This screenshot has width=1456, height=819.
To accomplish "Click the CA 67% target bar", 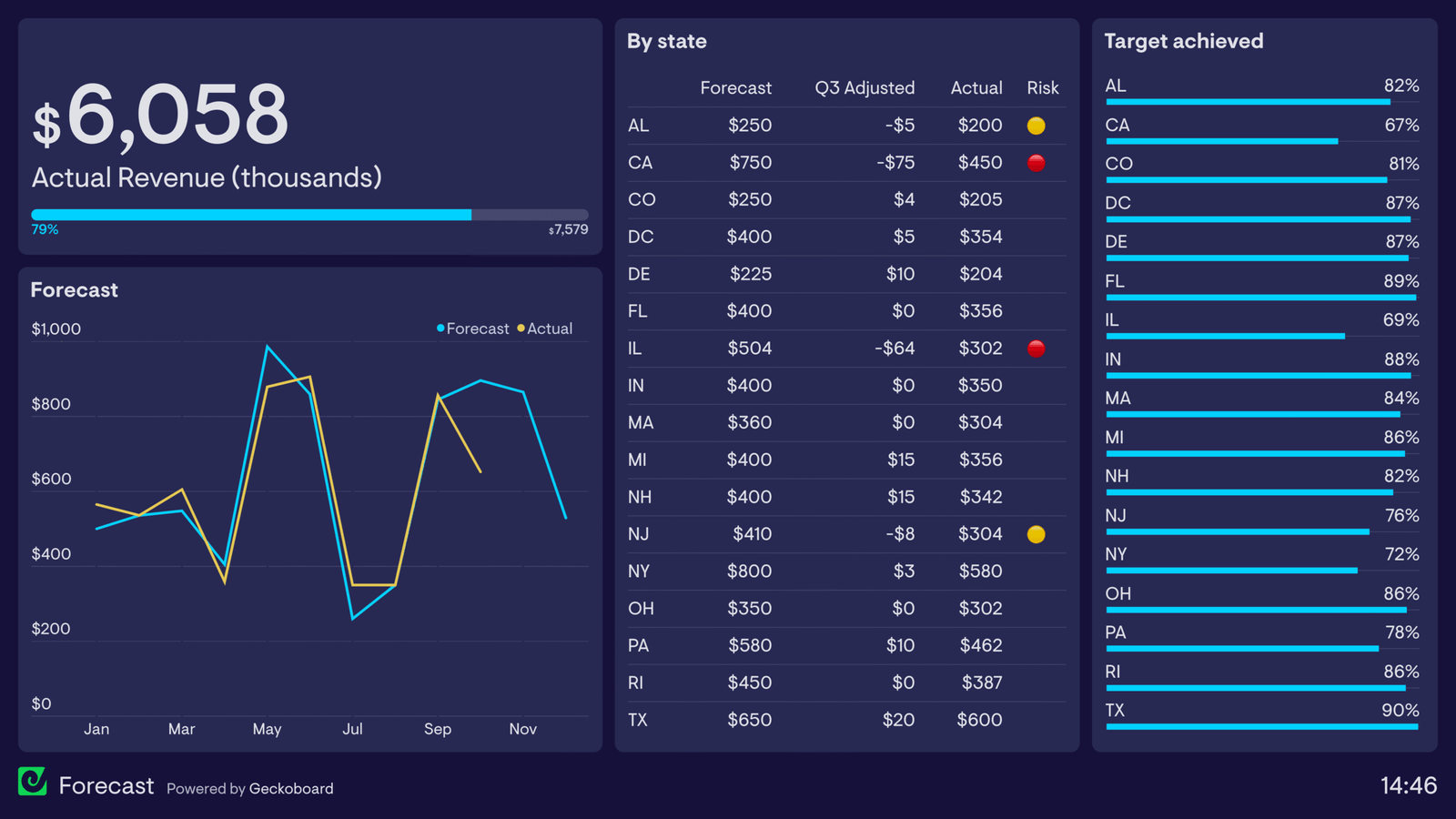I will point(1262,141).
